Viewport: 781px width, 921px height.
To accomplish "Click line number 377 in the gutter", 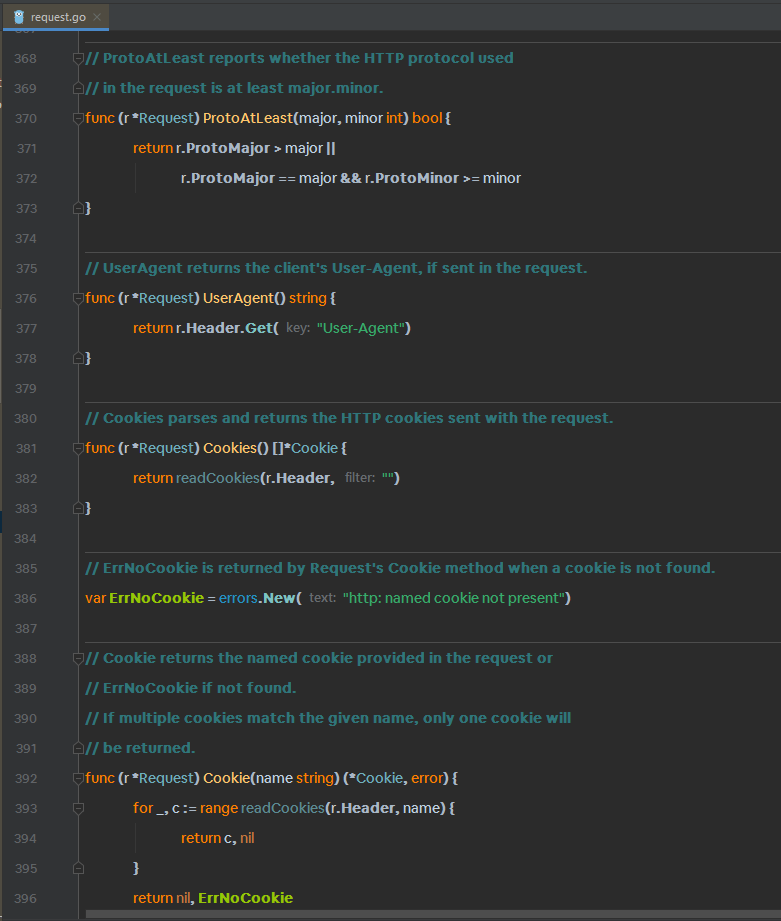I will [26, 328].
